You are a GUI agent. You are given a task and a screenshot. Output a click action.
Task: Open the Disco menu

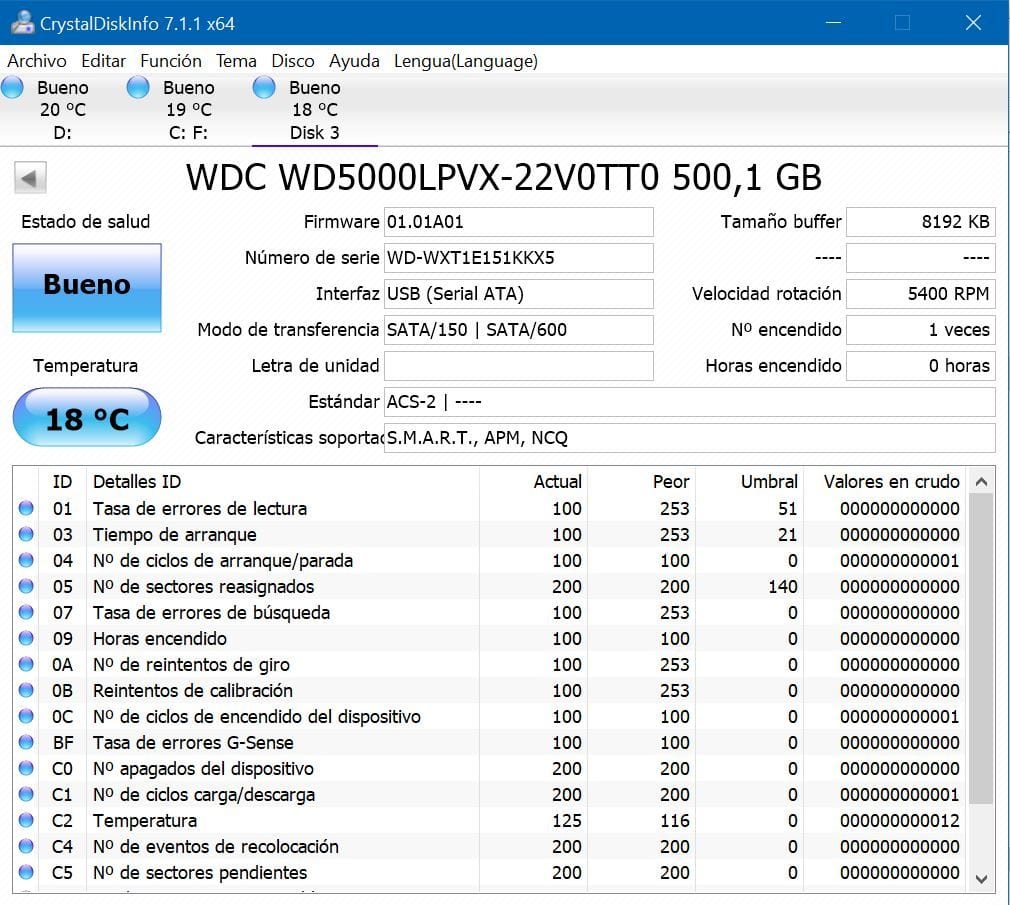(x=293, y=61)
